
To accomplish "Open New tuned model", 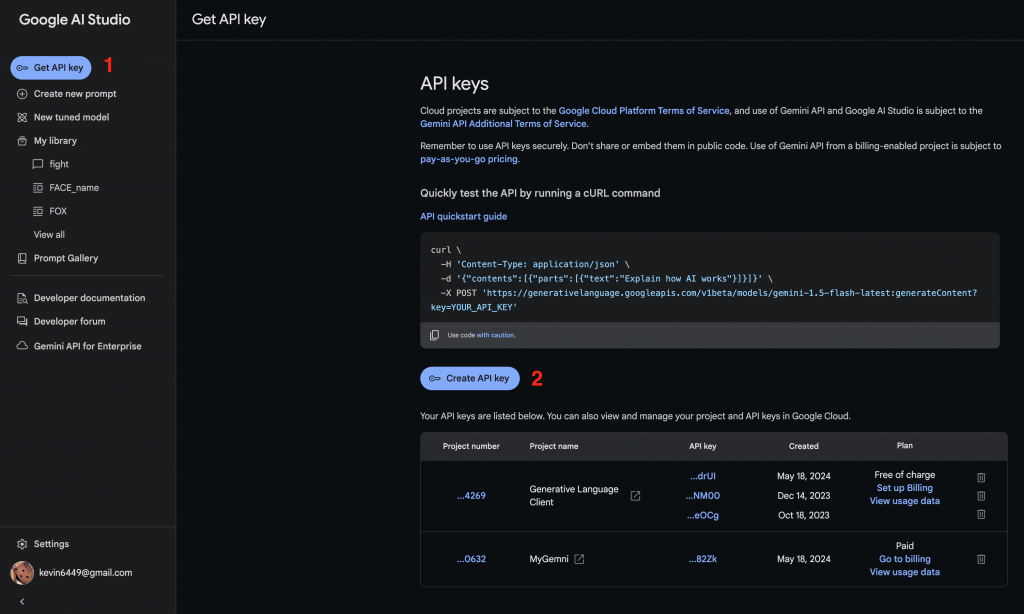I will tap(71, 118).
